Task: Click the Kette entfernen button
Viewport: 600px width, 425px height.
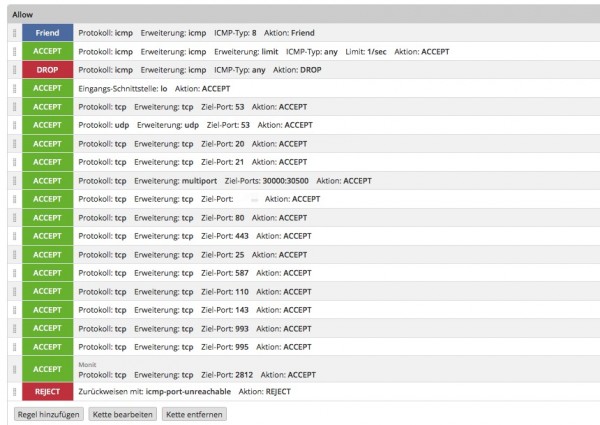Action: click(x=194, y=414)
